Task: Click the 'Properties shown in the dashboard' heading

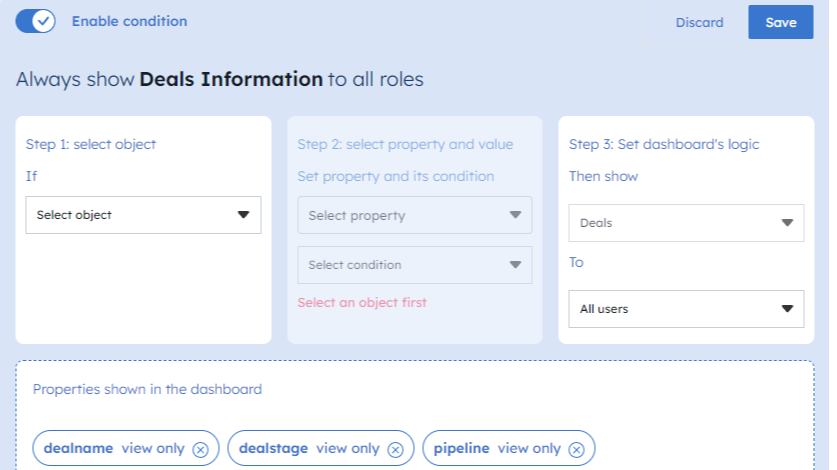Action: click(x=147, y=389)
